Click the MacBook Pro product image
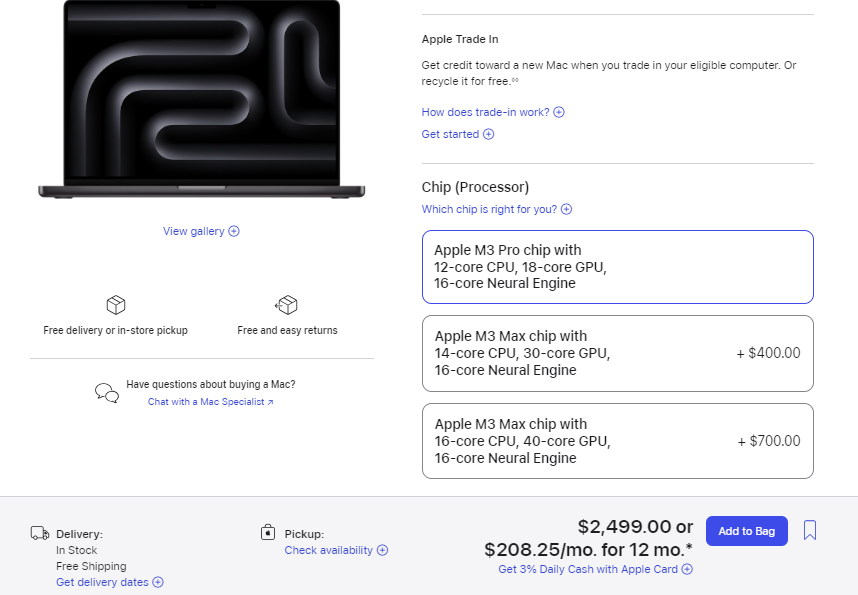Screen dimensions: 858x595 click(201, 99)
